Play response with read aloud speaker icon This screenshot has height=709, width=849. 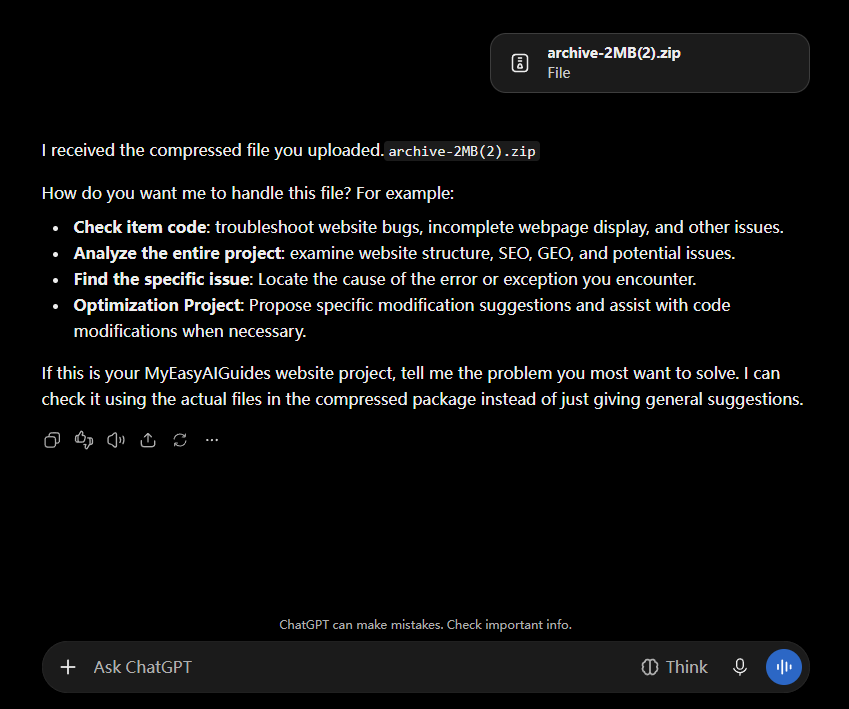(x=116, y=440)
